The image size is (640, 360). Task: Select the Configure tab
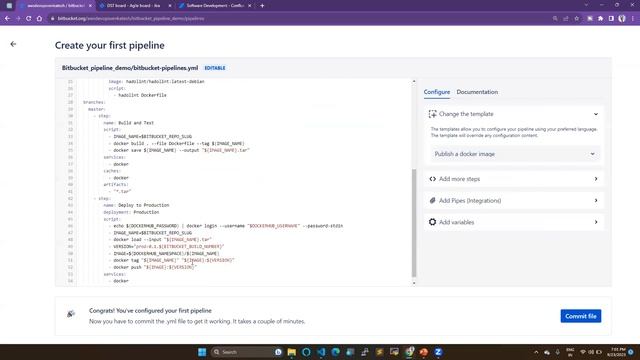(x=437, y=92)
